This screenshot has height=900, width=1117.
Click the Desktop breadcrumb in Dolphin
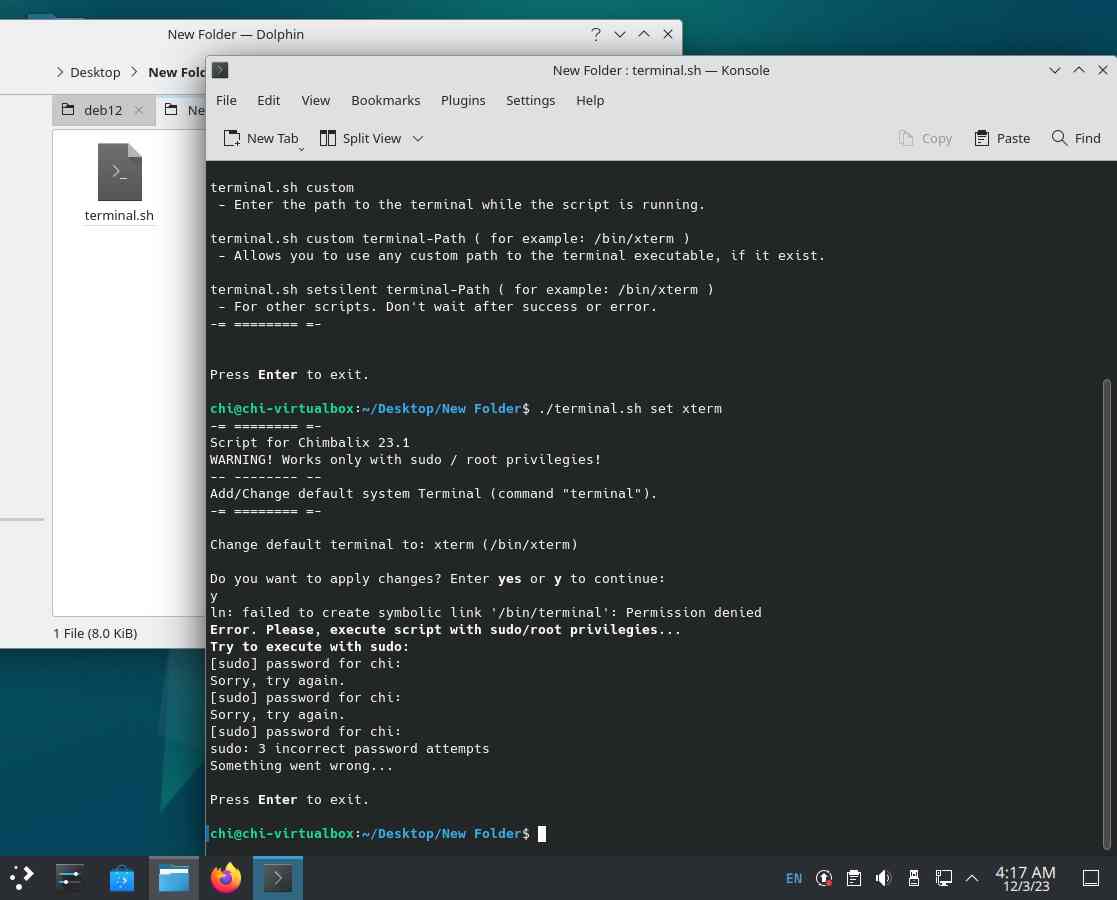tap(95, 72)
